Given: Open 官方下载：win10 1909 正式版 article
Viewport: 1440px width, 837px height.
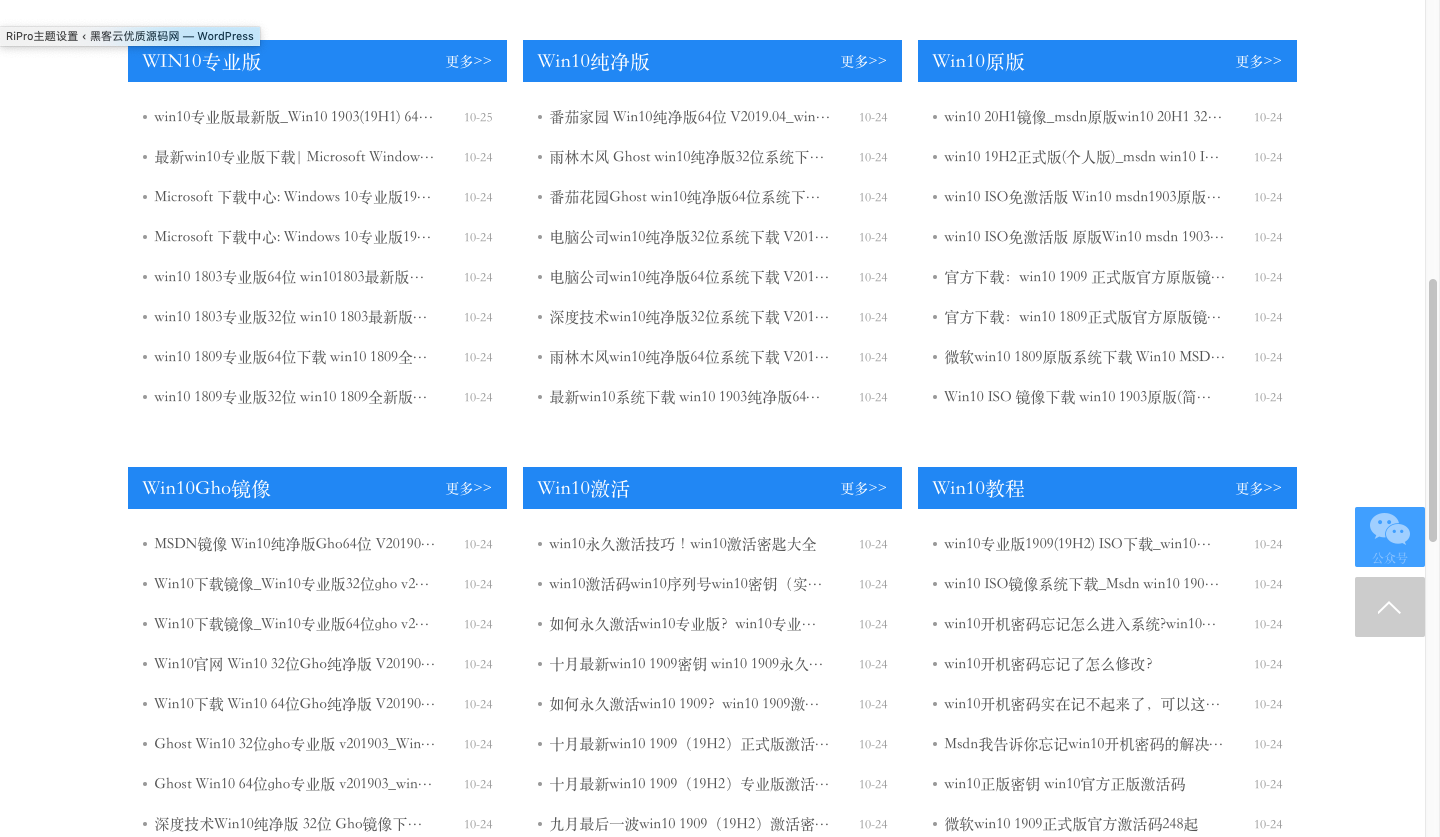Looking at the screenshot, I should (x=1084, y=277).
